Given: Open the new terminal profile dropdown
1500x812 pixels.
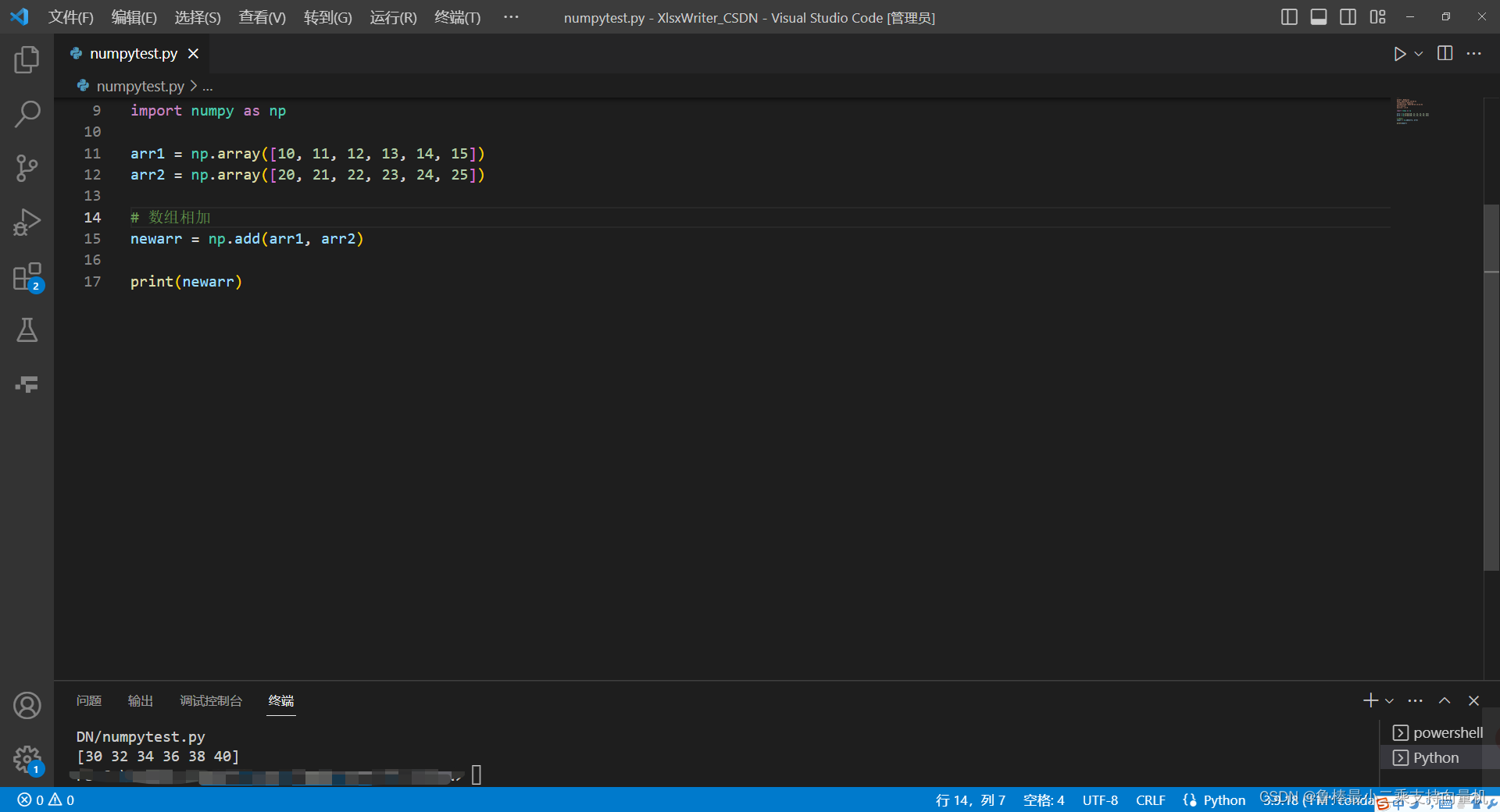Looking at the screenshot, I should [1389, 701].
